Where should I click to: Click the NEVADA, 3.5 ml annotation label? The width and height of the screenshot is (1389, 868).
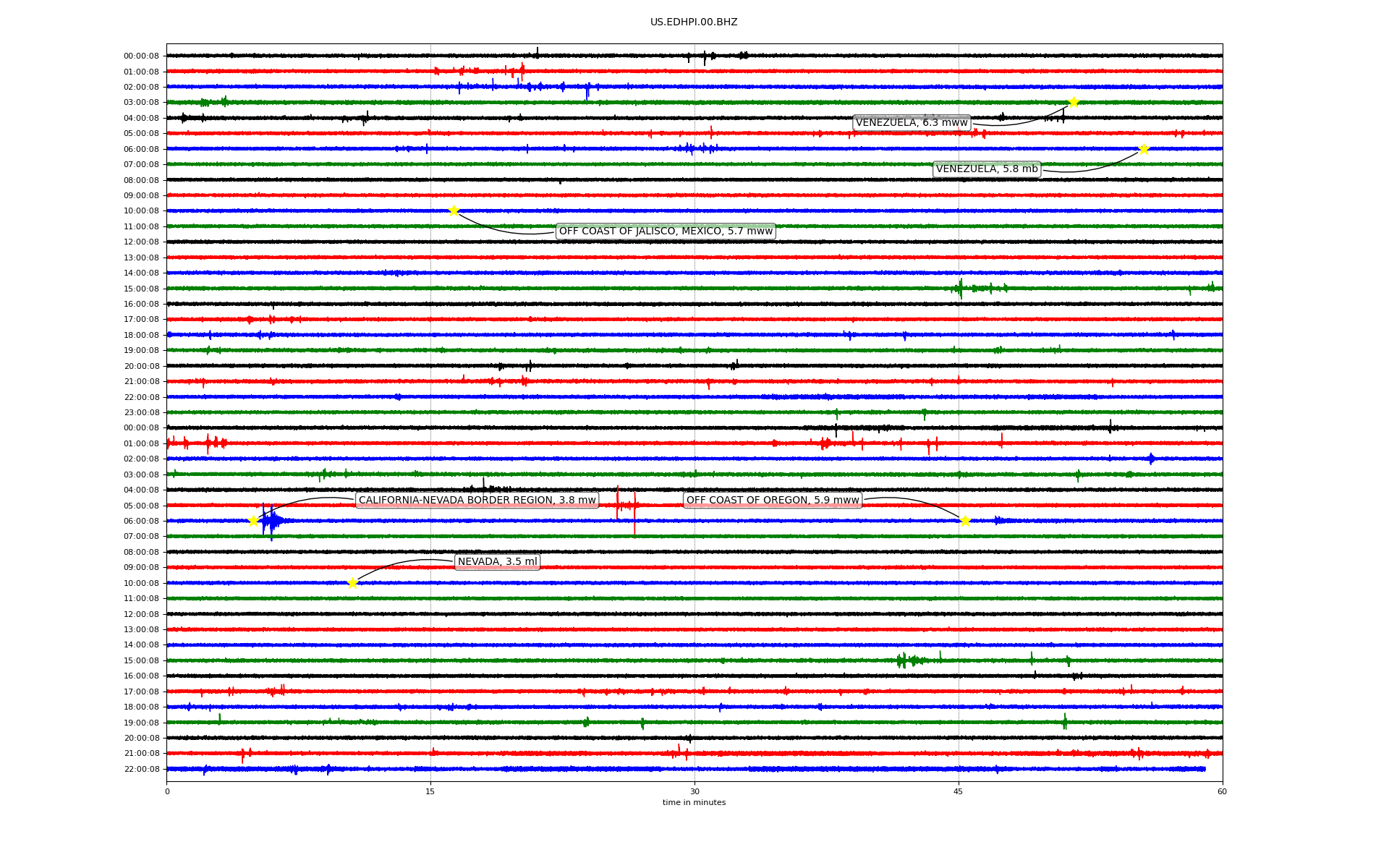[x=497, y=562]
